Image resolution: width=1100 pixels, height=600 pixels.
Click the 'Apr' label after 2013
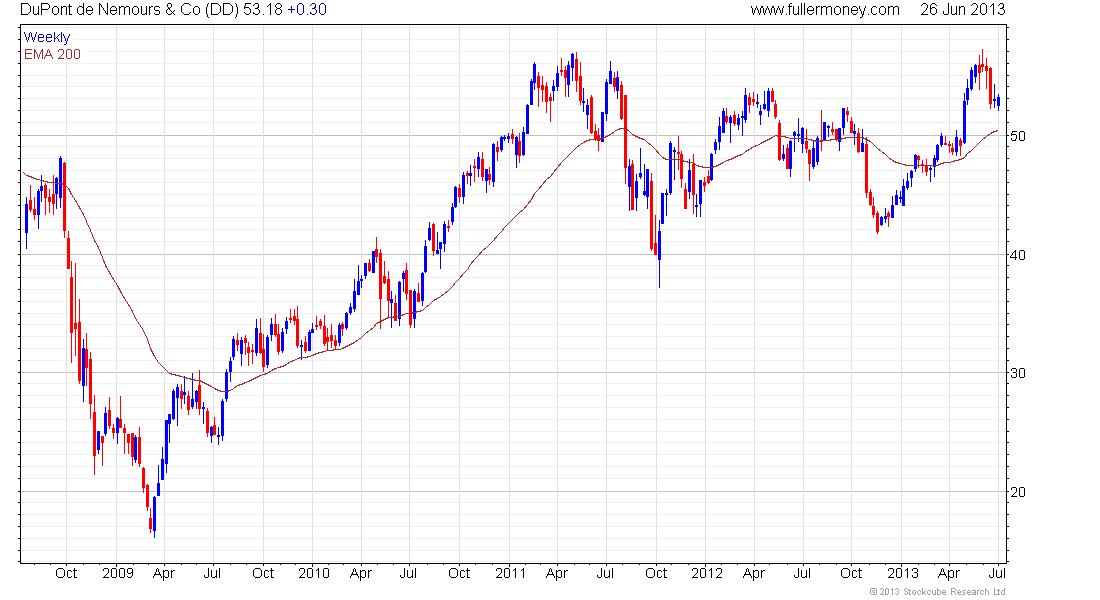pos(949,573)
